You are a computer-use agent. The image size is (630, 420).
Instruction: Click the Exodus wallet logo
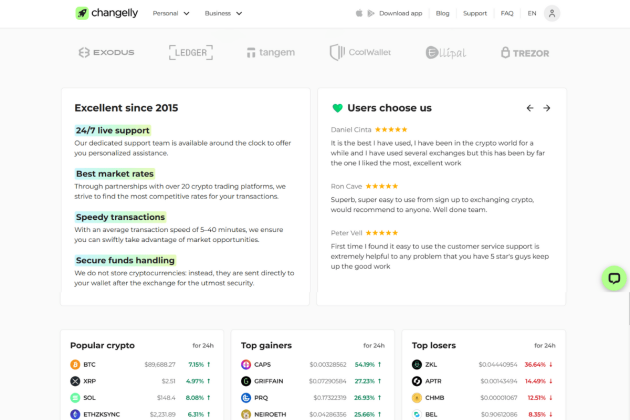(106, 52)
